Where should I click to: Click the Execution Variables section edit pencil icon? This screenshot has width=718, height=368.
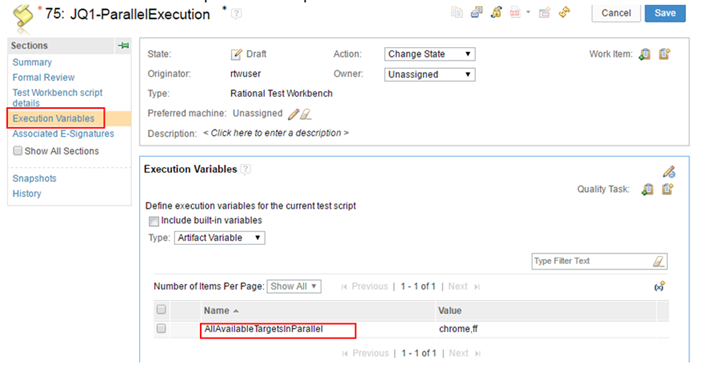pyautogui.click(x=669, y=172)
